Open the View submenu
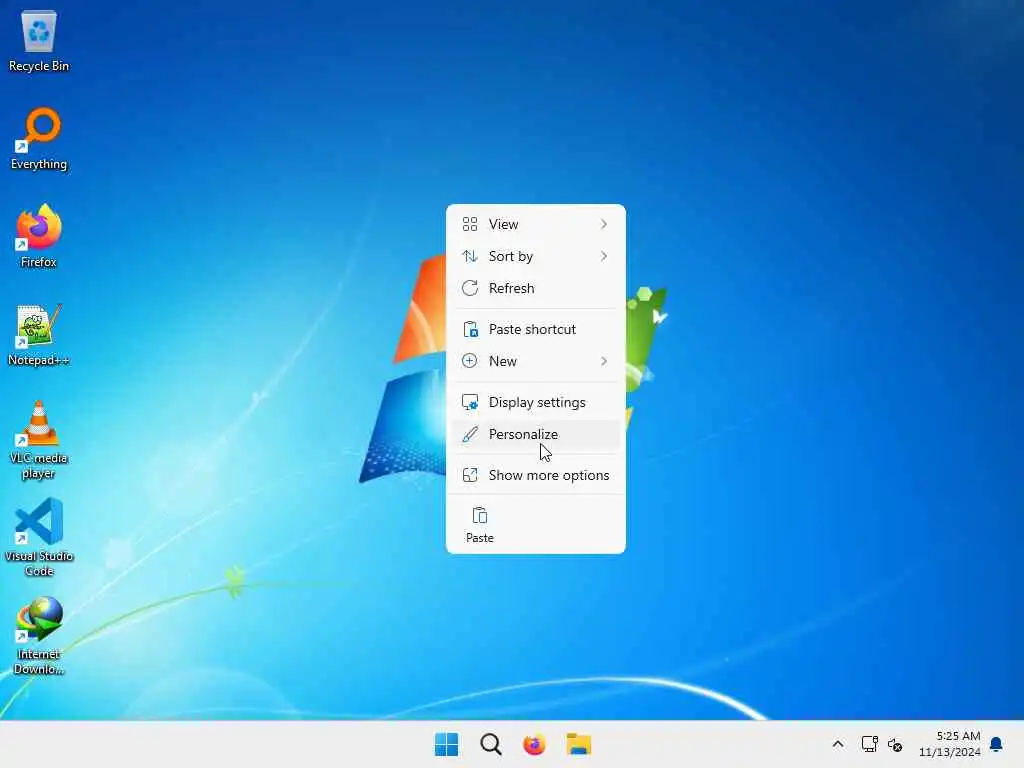This screenshot has width=1024, height=768. [536, 224]
